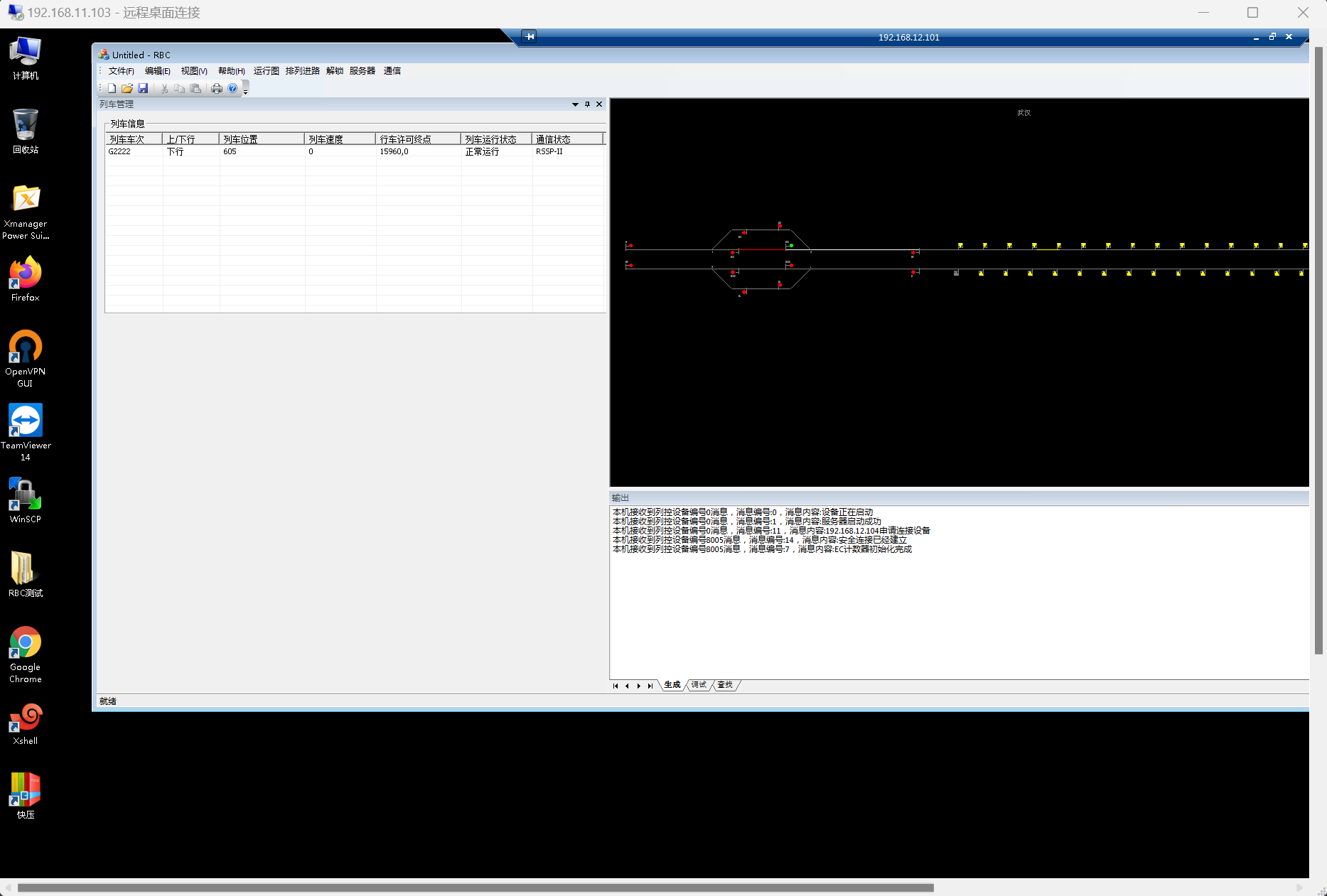Click the 列车运行状态 column header
The height and width of the screenshot is (896, 1327).
tap(497, 139)
